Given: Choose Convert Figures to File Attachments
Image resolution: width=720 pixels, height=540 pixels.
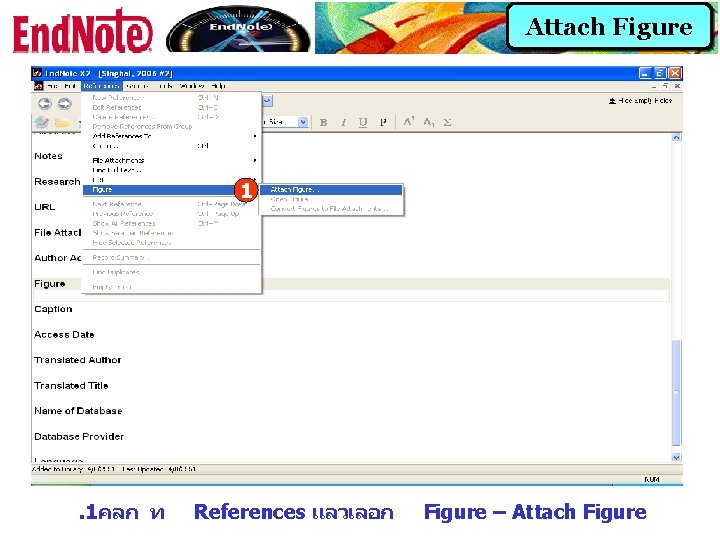Looking at the screenshot, I should click(x=331, y=208).
